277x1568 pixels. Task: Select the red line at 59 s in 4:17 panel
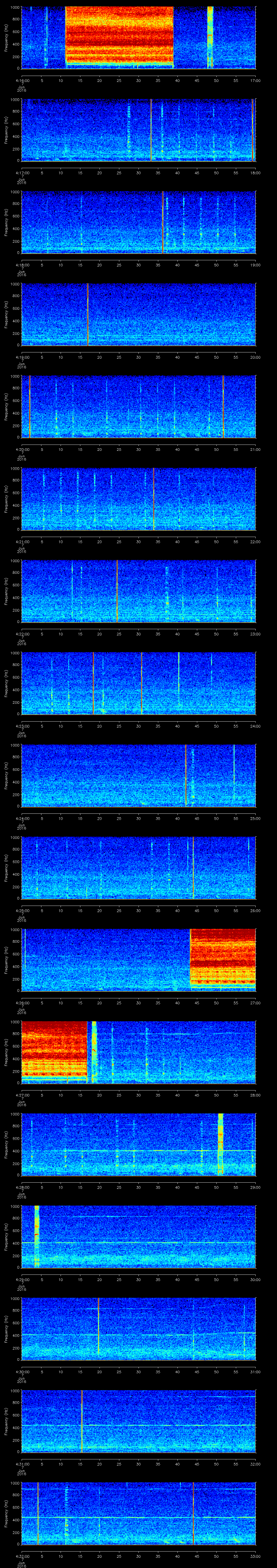[252, 130]
